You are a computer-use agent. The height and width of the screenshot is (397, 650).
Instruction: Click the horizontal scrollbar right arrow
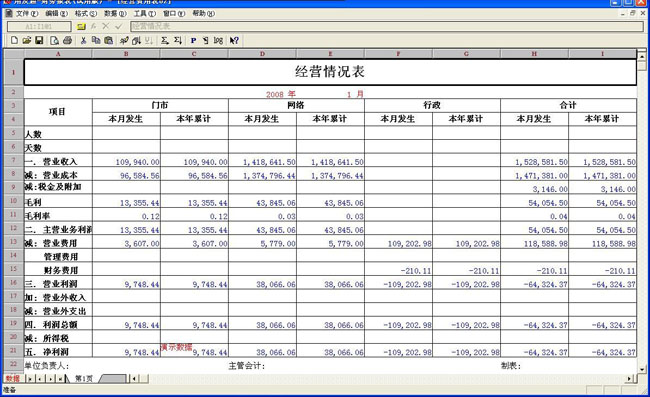click(x=630, y=378)
